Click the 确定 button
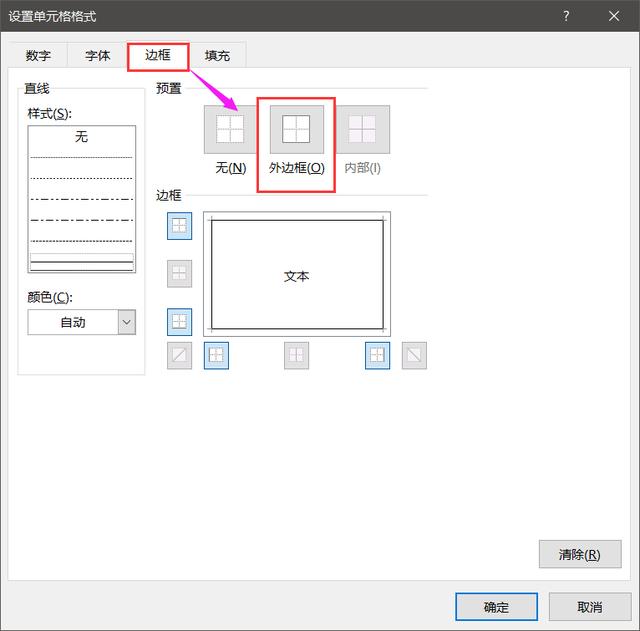The image size is (640, 631). pos(496,607)
